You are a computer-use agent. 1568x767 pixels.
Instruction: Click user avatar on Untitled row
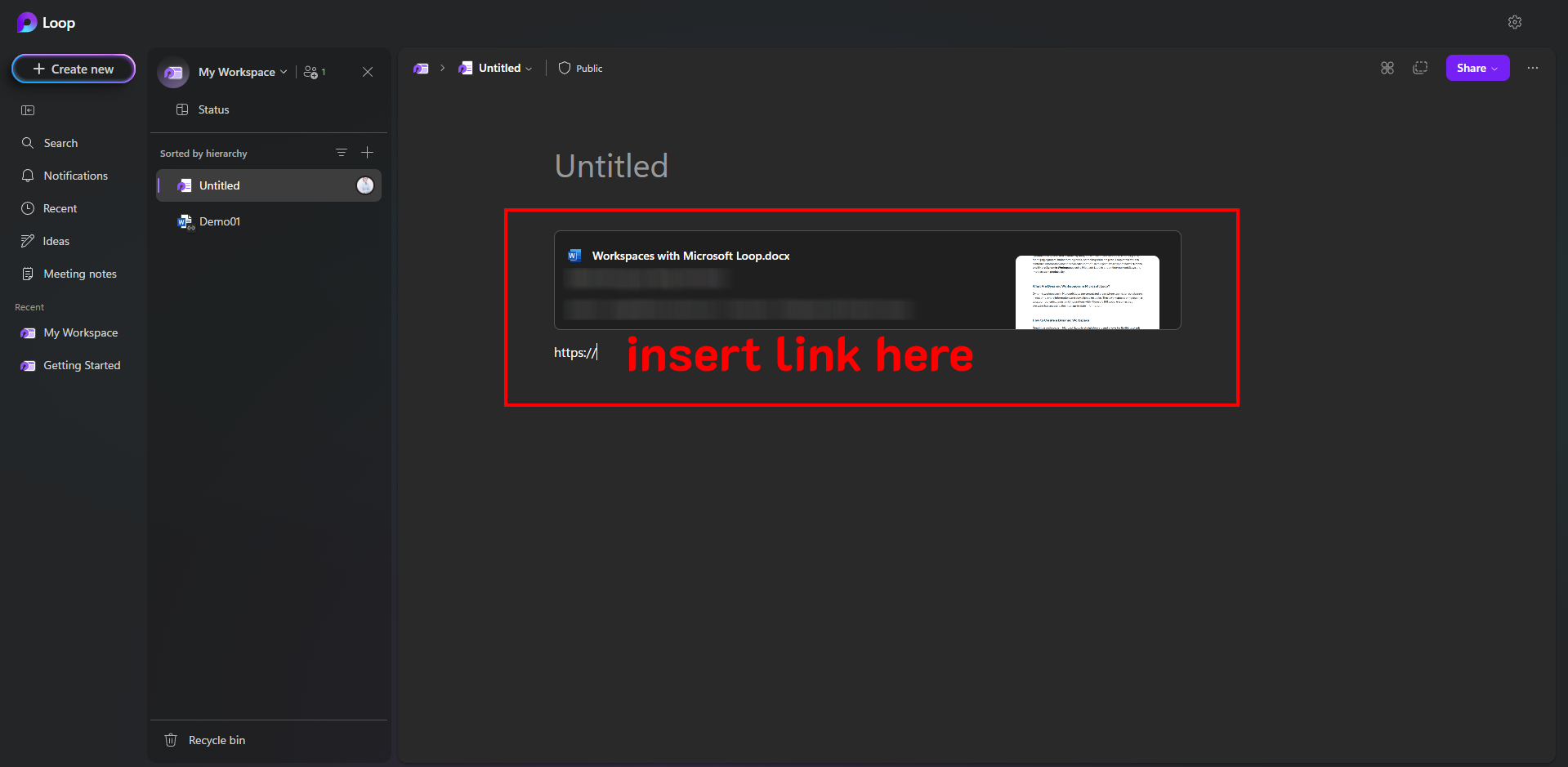click(365, 185)
